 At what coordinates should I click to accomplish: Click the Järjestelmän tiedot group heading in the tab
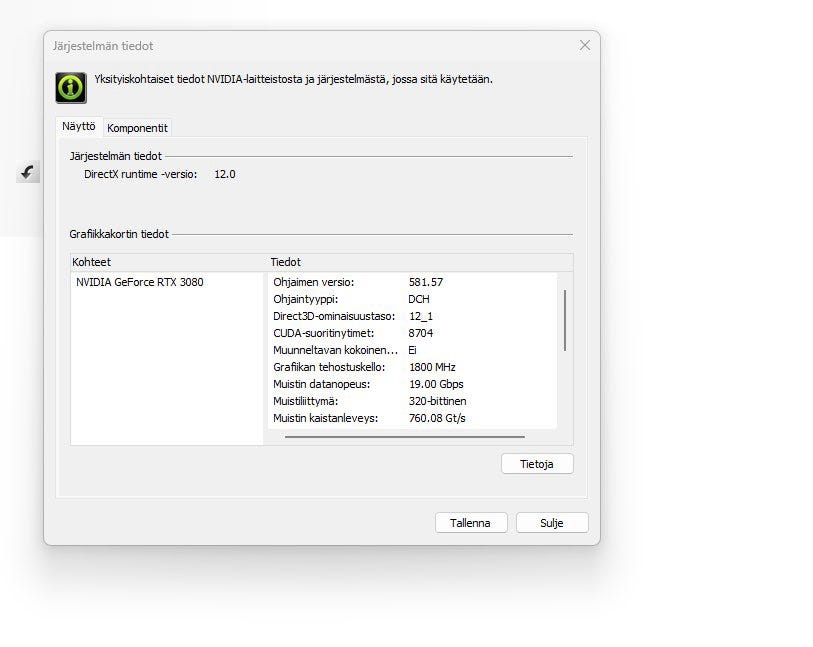pos(116,156)
